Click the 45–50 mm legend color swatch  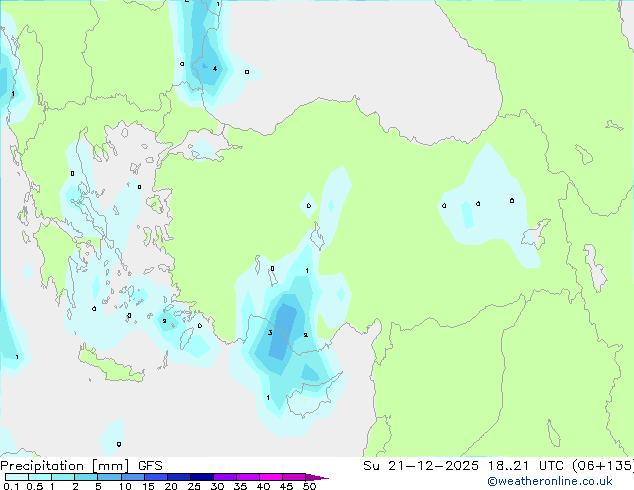pyautogui.click(x=294, y=477)
